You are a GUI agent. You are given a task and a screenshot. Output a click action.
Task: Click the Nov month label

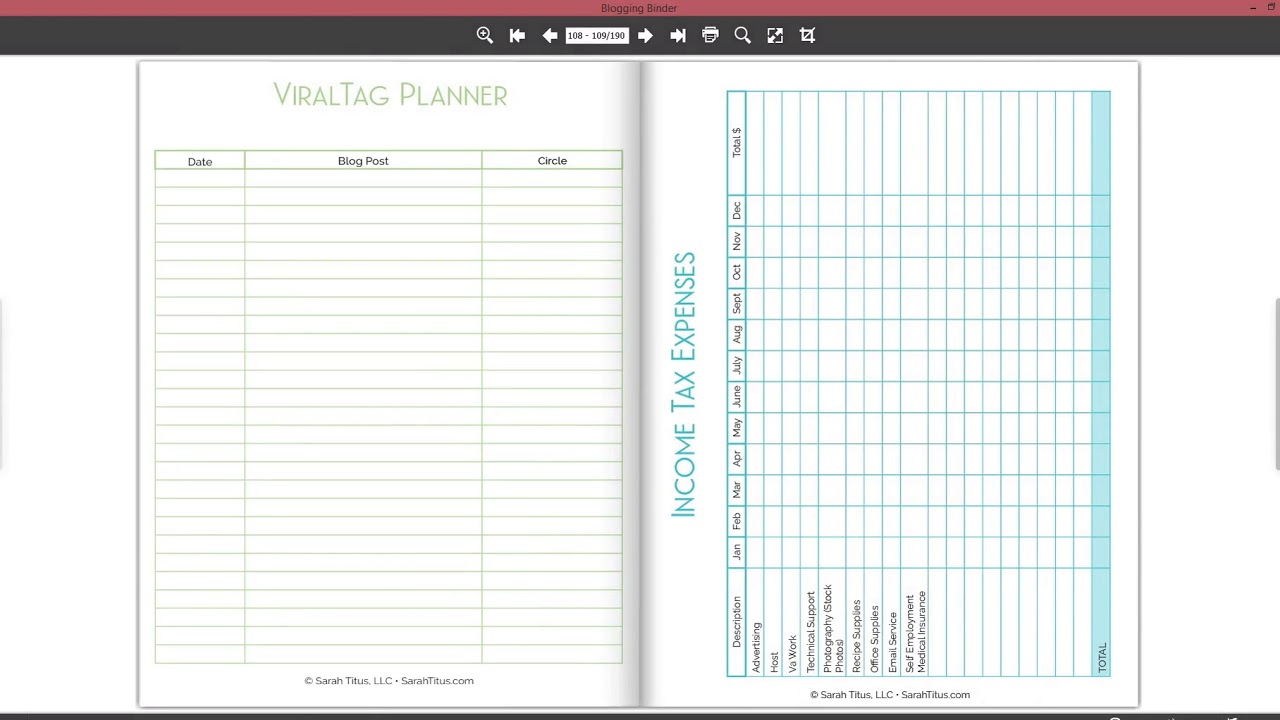(736, 241)
